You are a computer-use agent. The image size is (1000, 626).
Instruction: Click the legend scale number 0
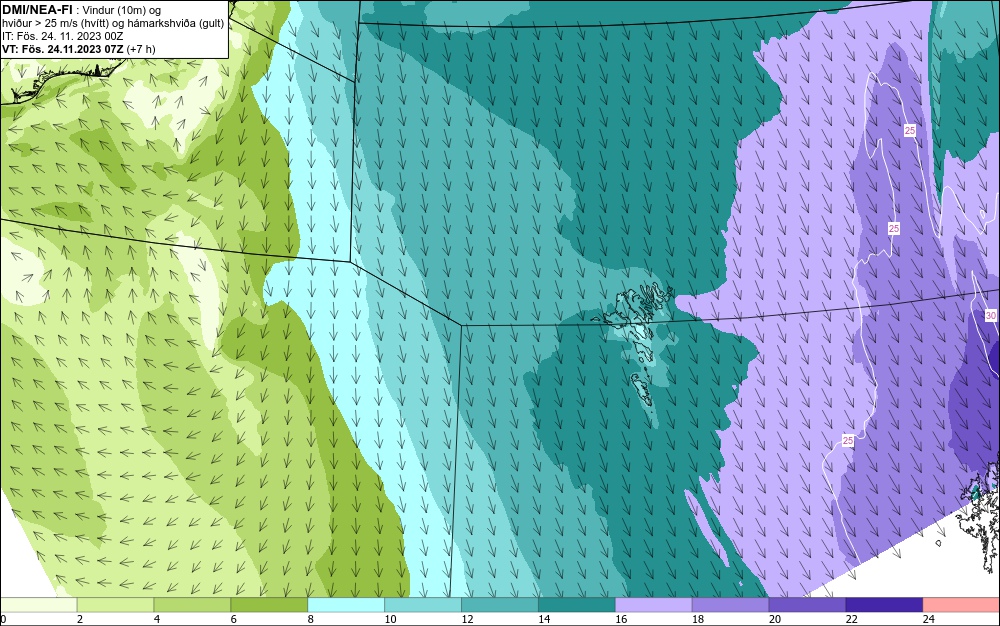click(3, 619)
